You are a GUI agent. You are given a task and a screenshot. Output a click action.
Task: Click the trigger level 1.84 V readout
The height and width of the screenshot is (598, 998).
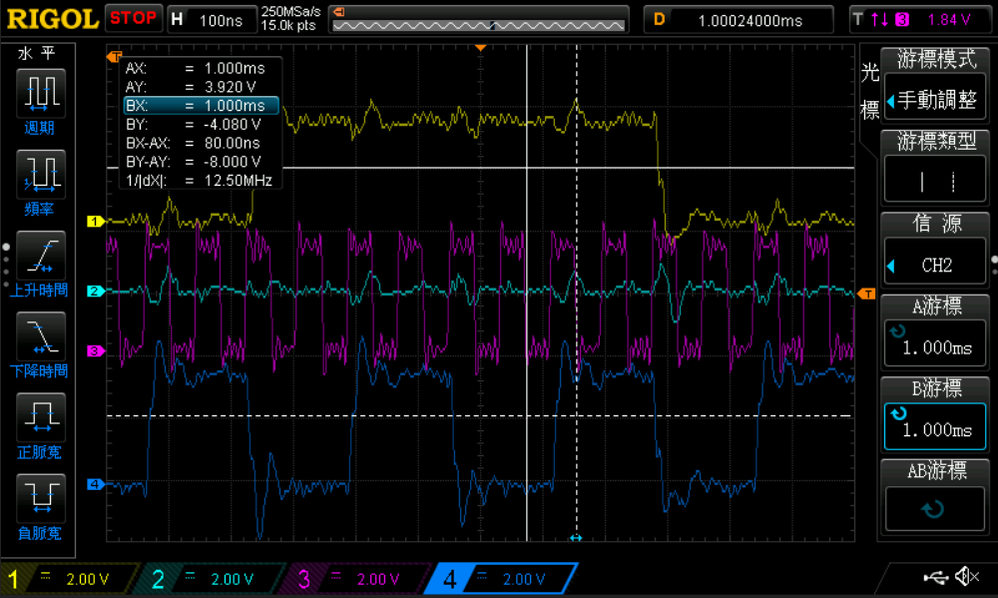[948, 20]
